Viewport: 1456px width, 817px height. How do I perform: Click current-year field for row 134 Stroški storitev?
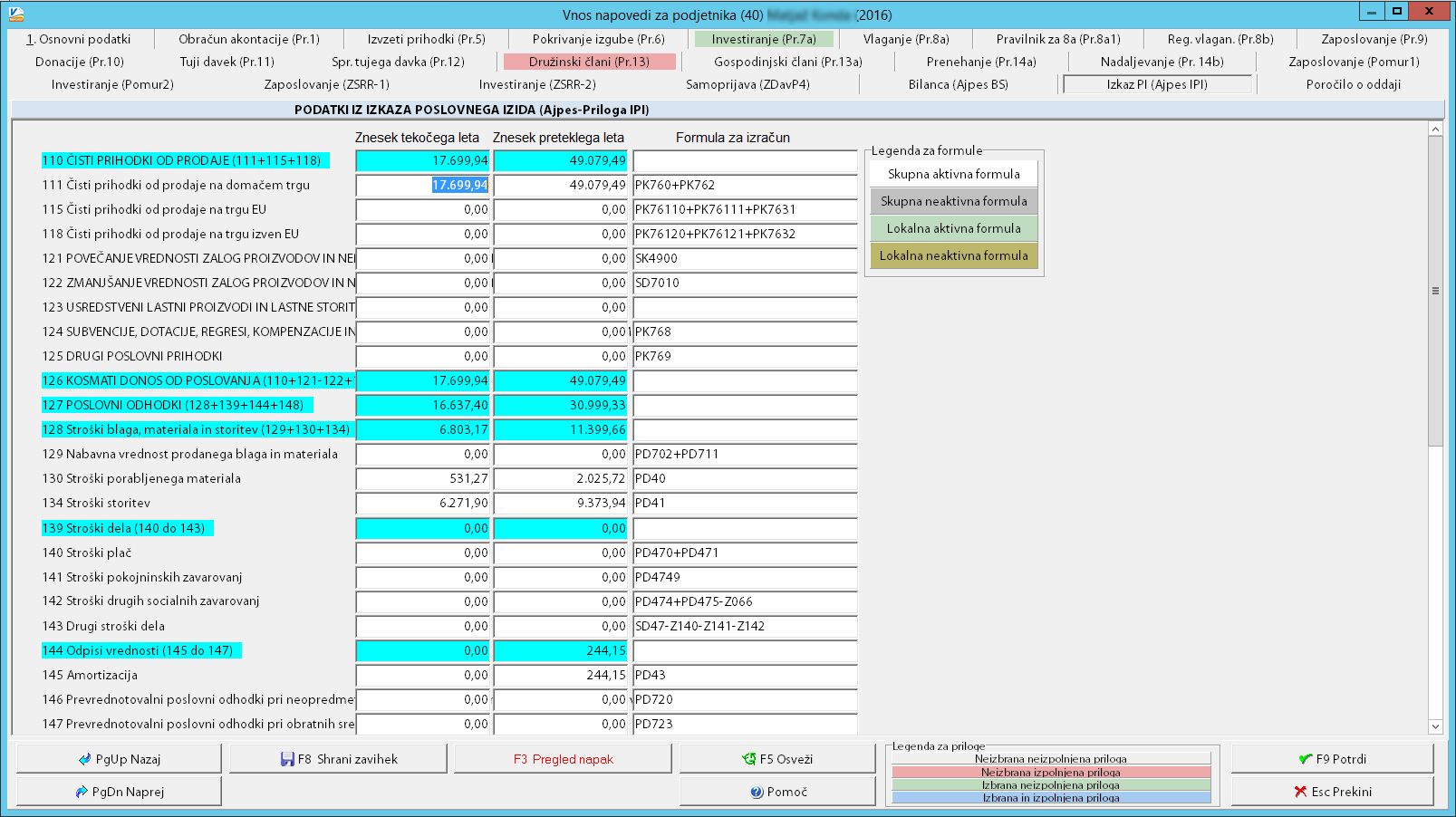pyautogui.click(x=422, y=503)
